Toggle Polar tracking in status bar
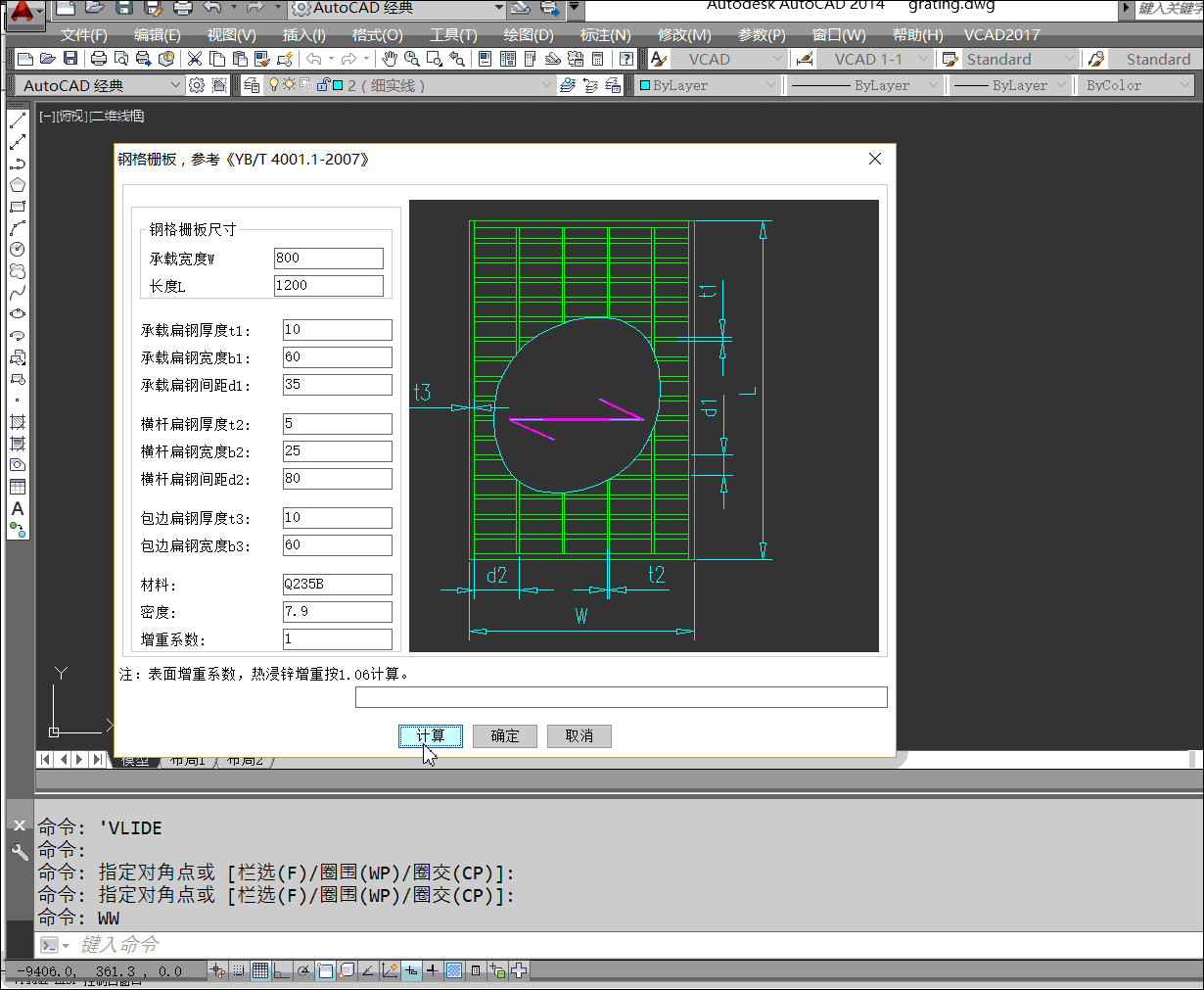Screen dimensions: 1204x990 (303, 970)
